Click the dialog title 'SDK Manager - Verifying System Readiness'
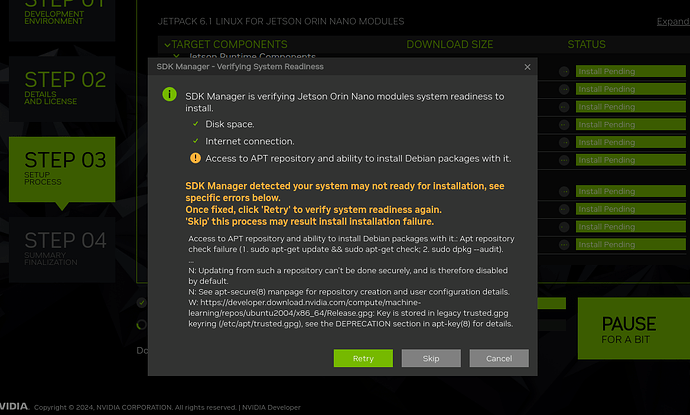Viewport: 690px width, 415px height. click(x=240, y=66)
